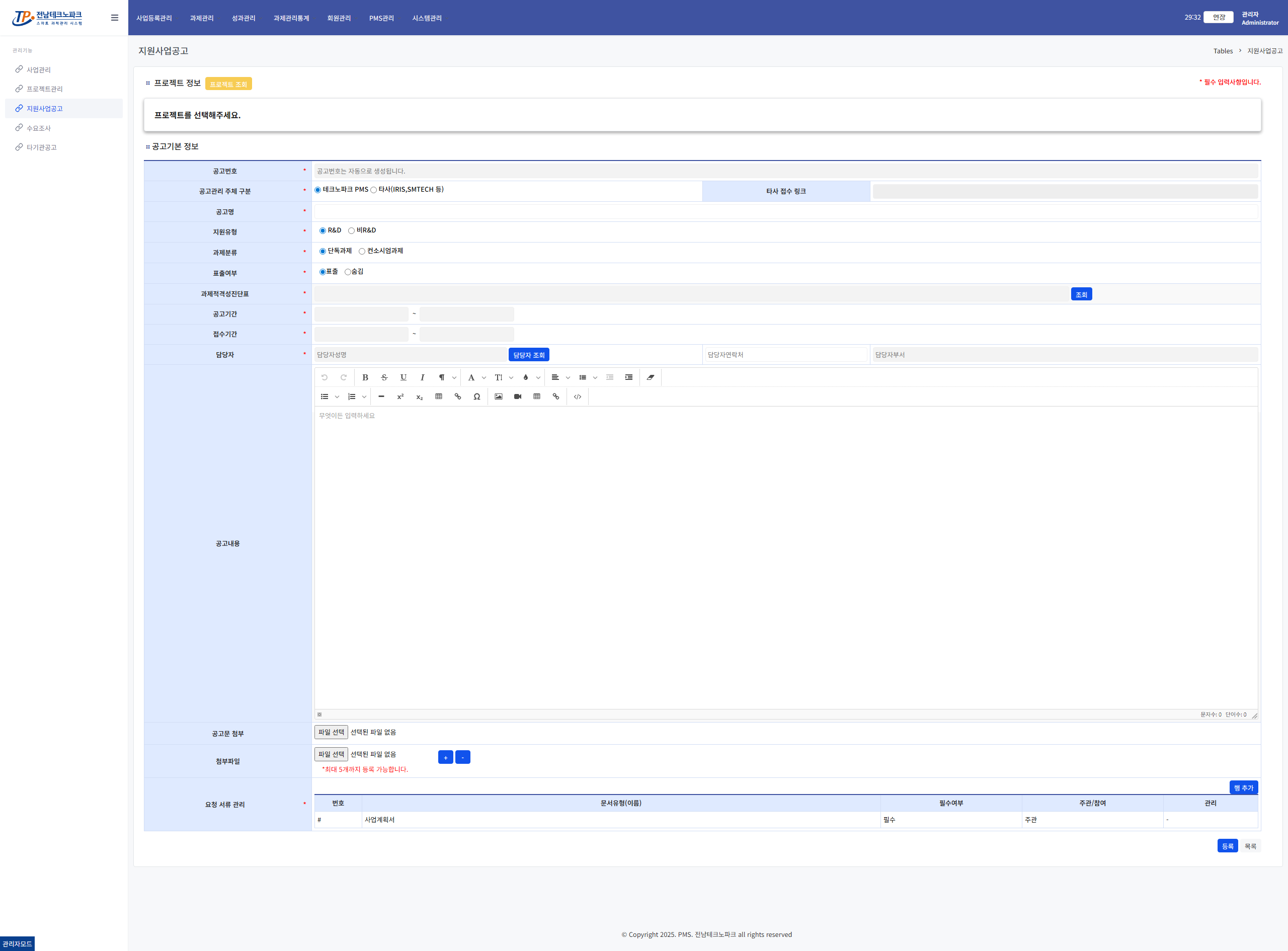Image resolution: width=1288 pixels, height=951 pixels.
Task: Click the eraser clear-formatting icon
Action: click(651, 378)
